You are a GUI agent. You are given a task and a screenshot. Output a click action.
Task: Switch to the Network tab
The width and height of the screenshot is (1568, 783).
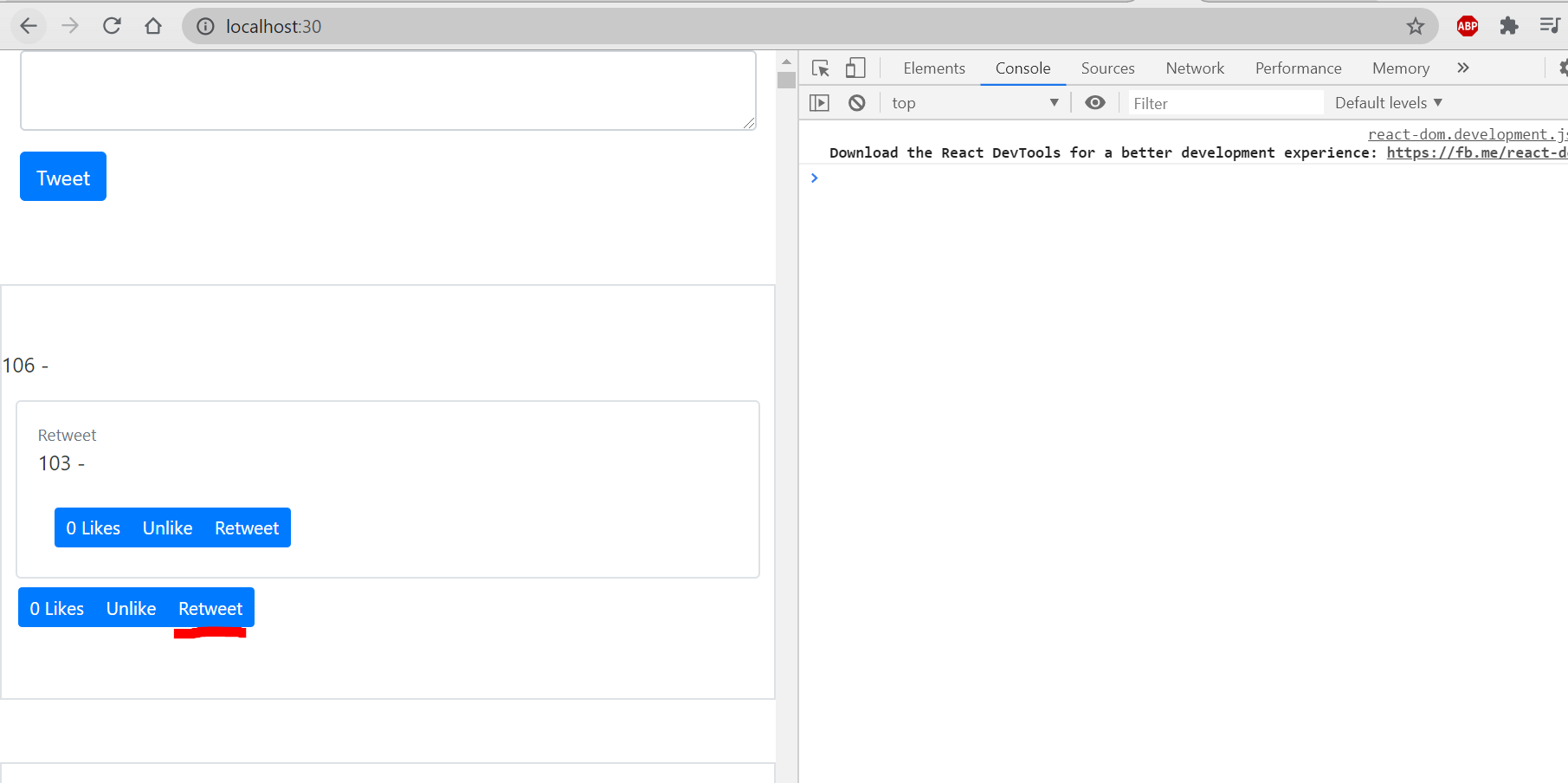pos(1195,68)
